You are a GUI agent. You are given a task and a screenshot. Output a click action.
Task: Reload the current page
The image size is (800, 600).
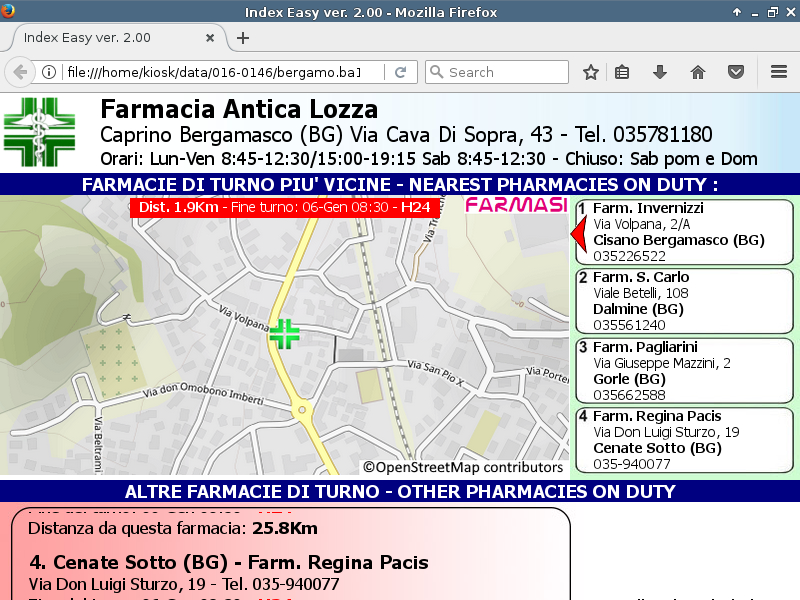pos(400,72)
